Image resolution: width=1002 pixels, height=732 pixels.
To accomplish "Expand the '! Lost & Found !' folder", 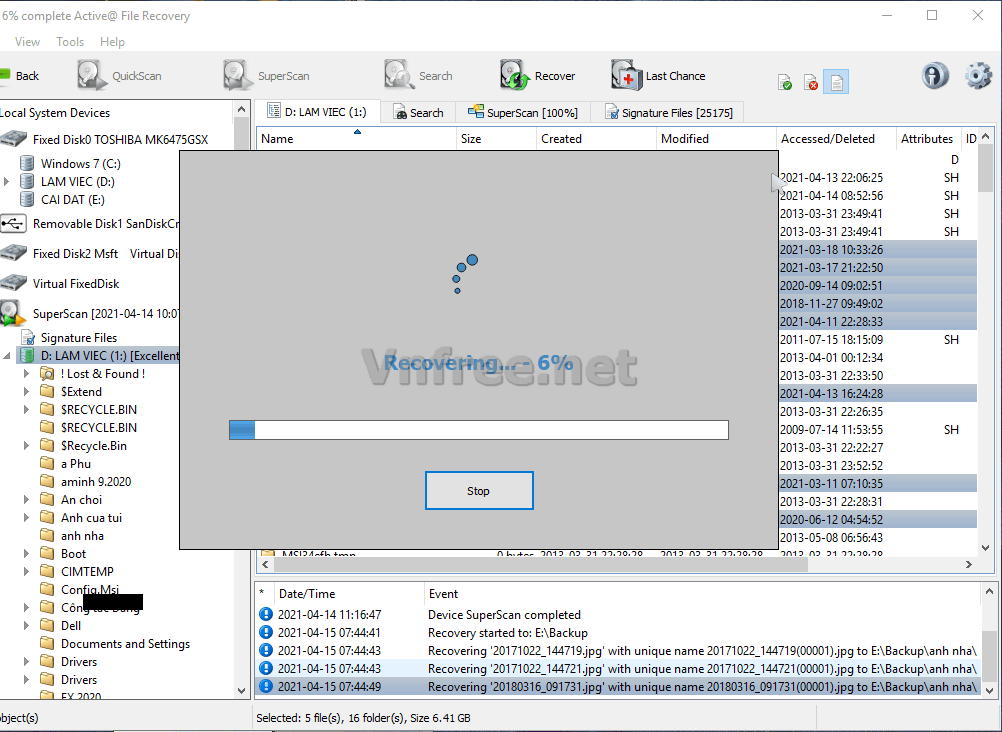I will coord(27,374).
